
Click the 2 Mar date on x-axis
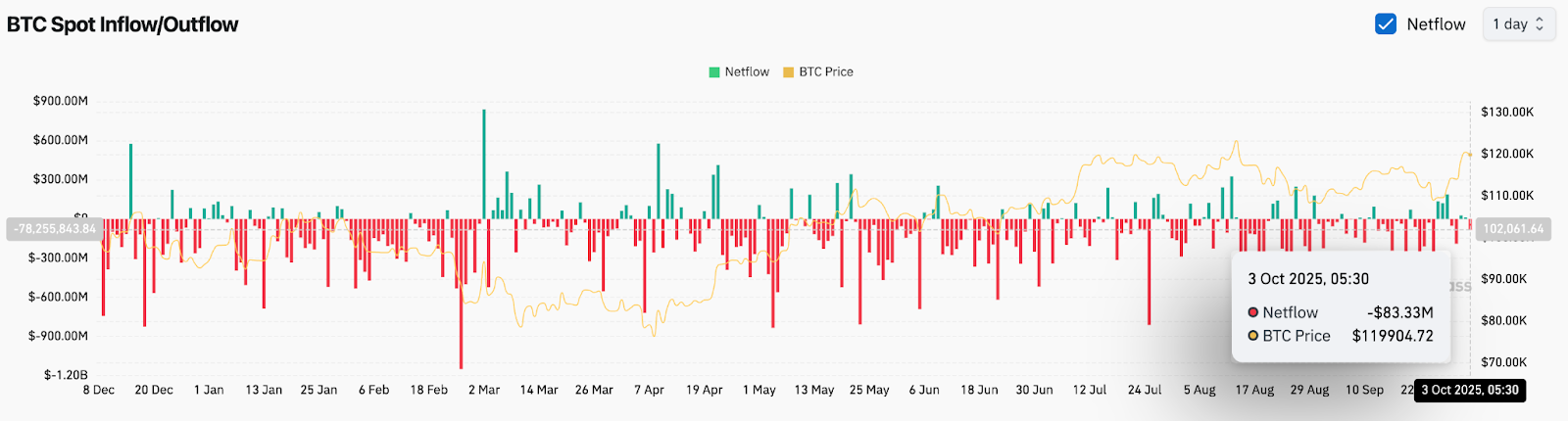point(484,390)
